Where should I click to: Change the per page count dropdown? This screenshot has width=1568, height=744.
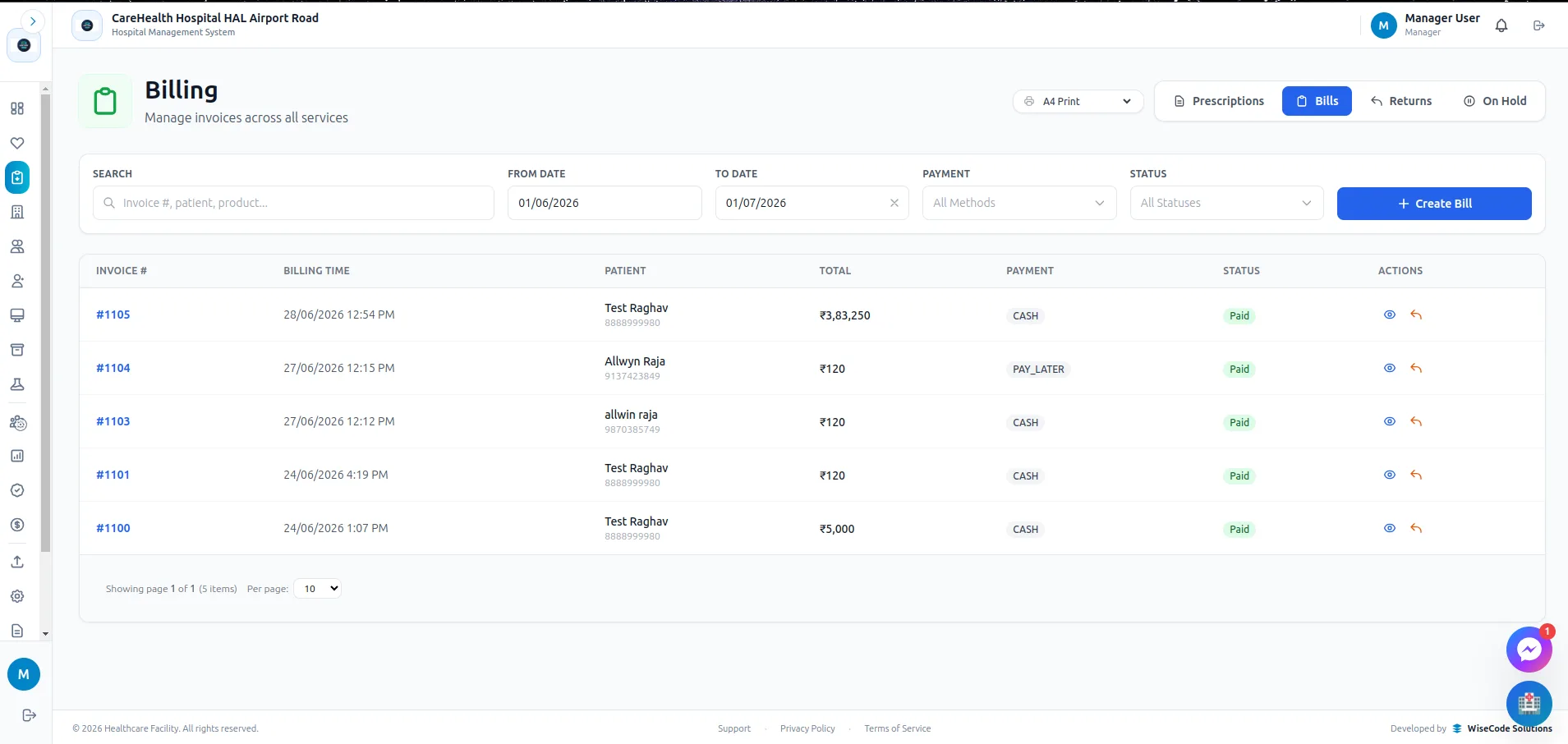click(317, 588)
